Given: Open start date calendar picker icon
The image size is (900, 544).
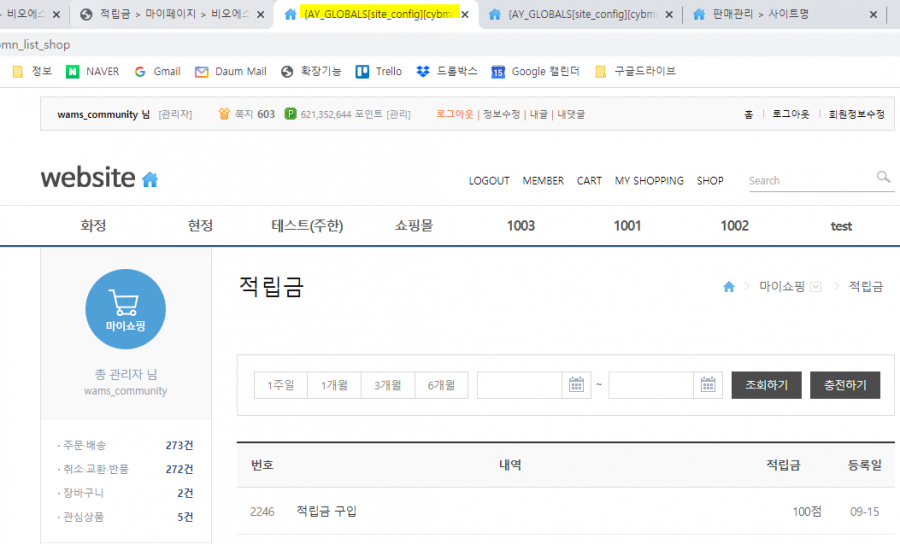Looking at the screenshot, I should point(576,385).
